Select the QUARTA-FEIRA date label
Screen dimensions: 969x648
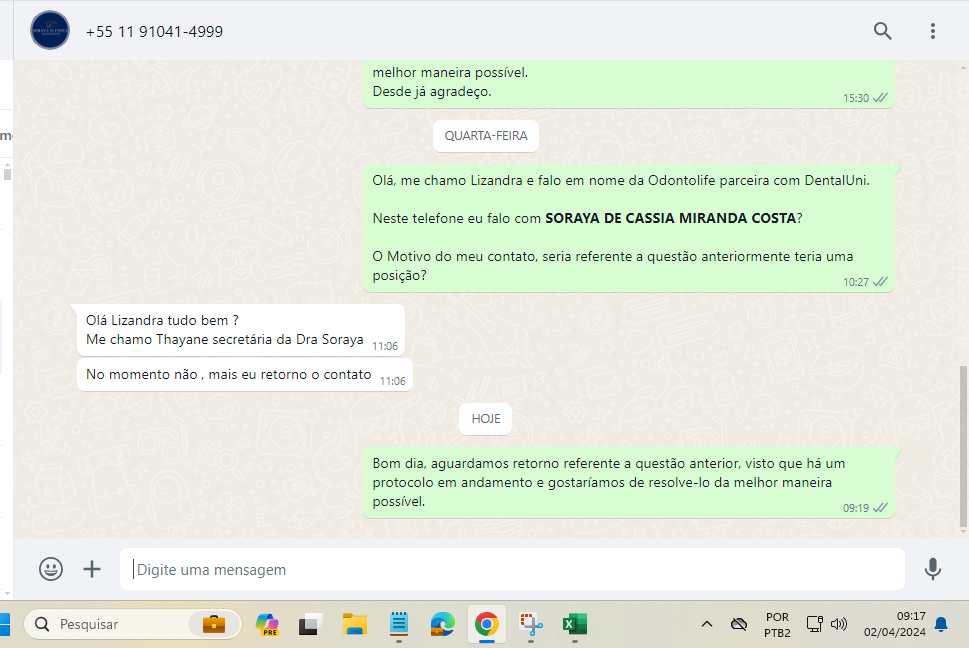486,136
